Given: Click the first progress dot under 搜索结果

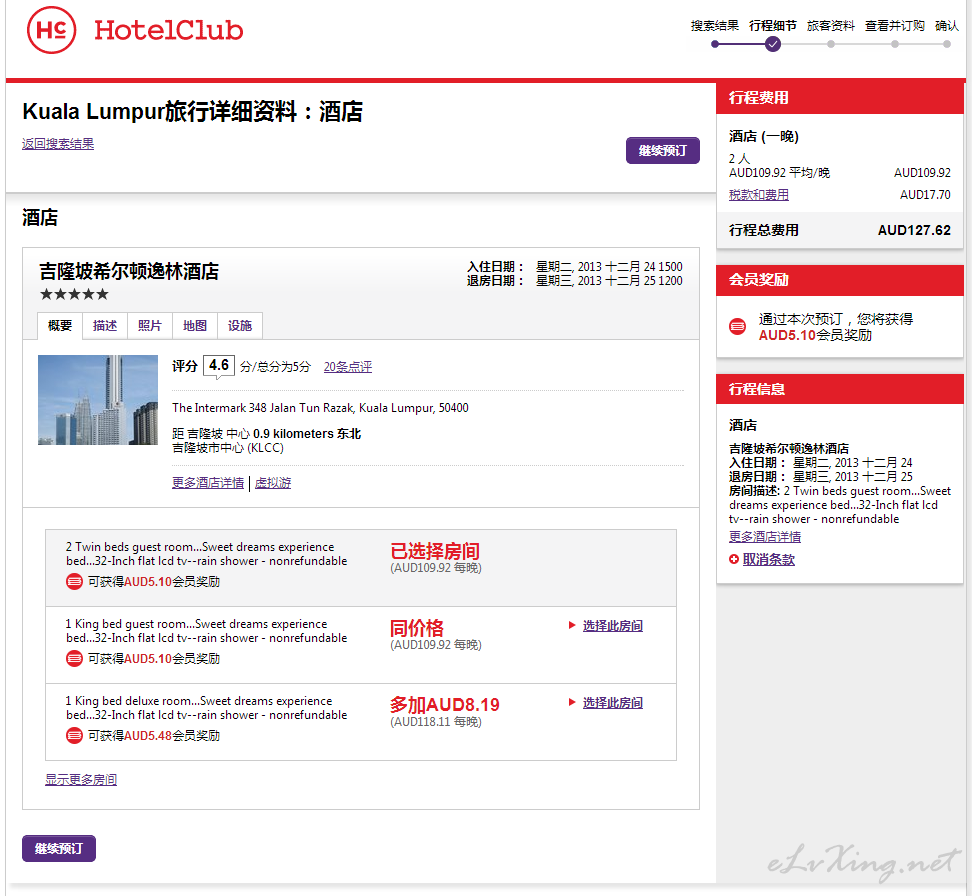Looking at the screenshot, I should coord(715,44).
